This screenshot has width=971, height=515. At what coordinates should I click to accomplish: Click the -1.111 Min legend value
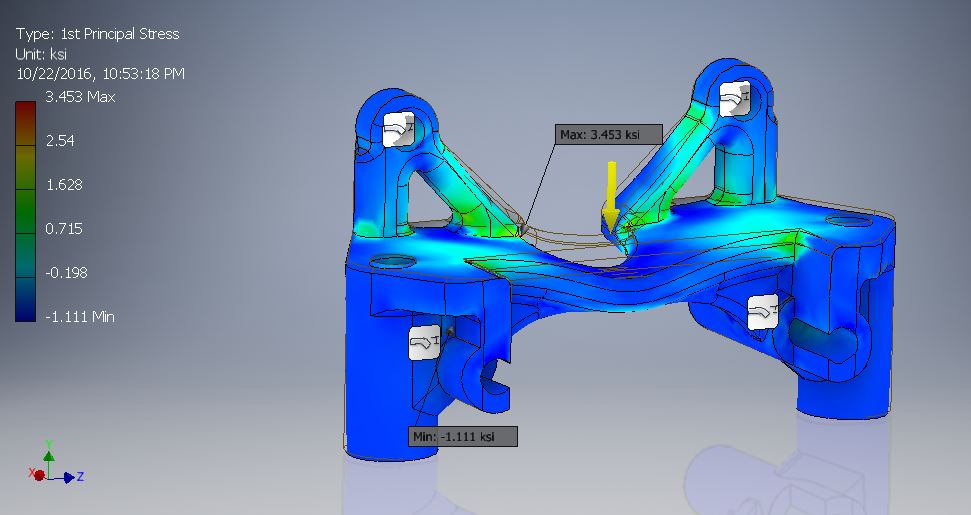click(80, 316)
